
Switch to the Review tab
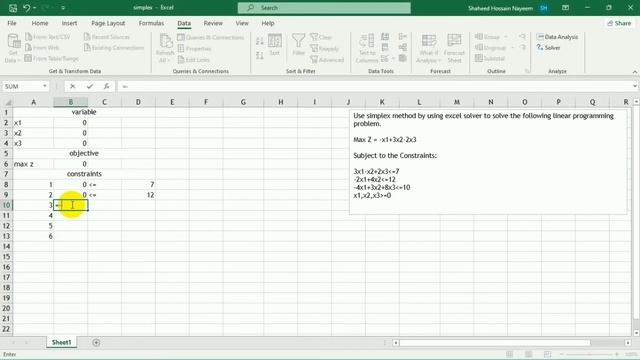(213, 23)
